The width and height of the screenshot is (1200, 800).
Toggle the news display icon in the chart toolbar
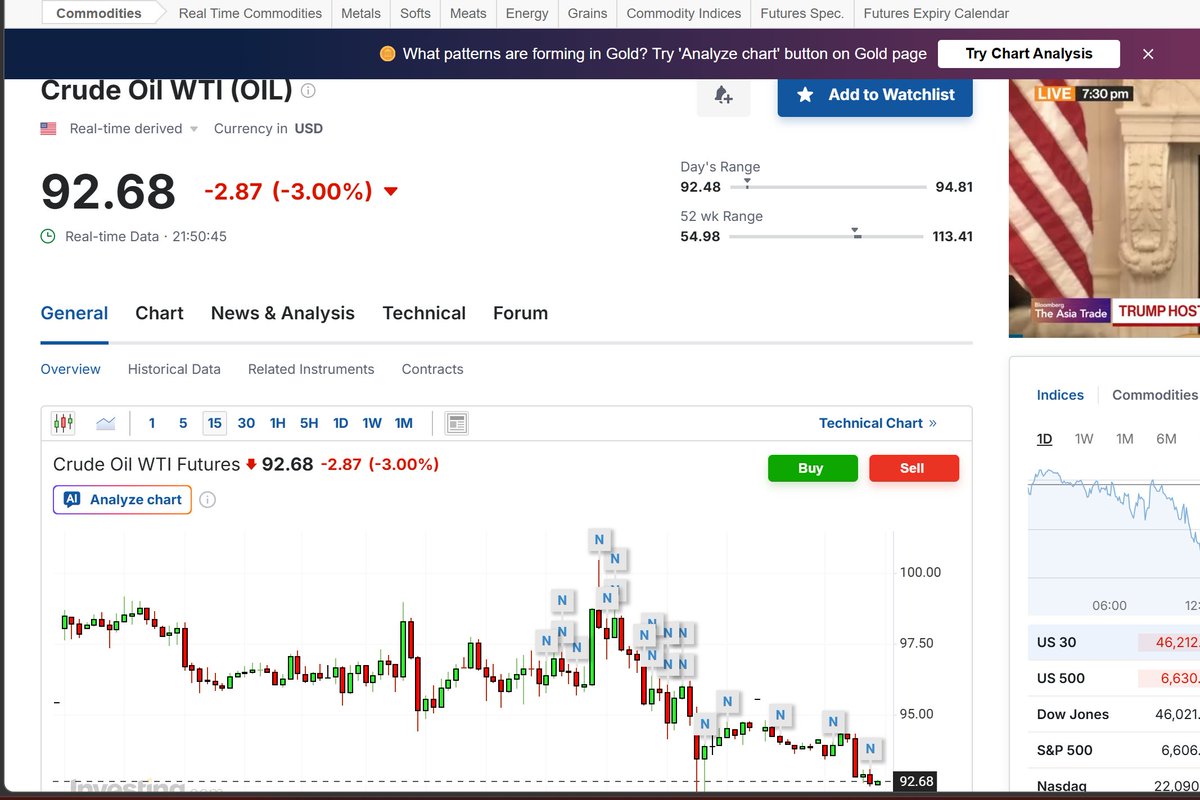pyautogui.click(x=456, y=423)
